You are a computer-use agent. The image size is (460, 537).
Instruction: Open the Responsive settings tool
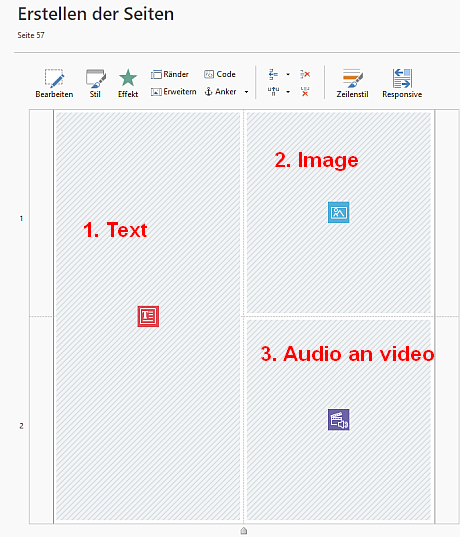(x=402, y=84)
